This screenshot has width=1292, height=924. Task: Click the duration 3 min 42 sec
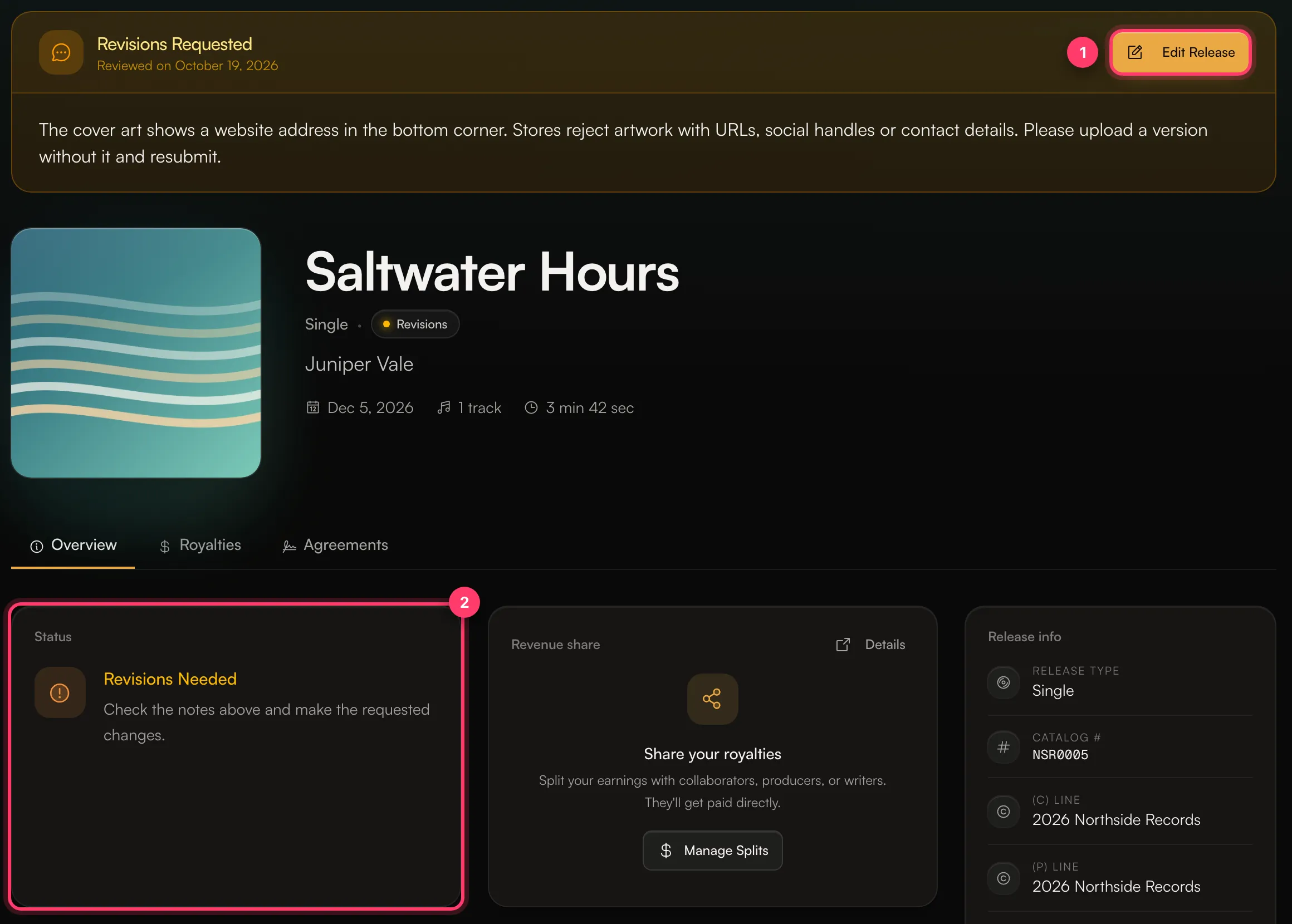tap(590, 408)
